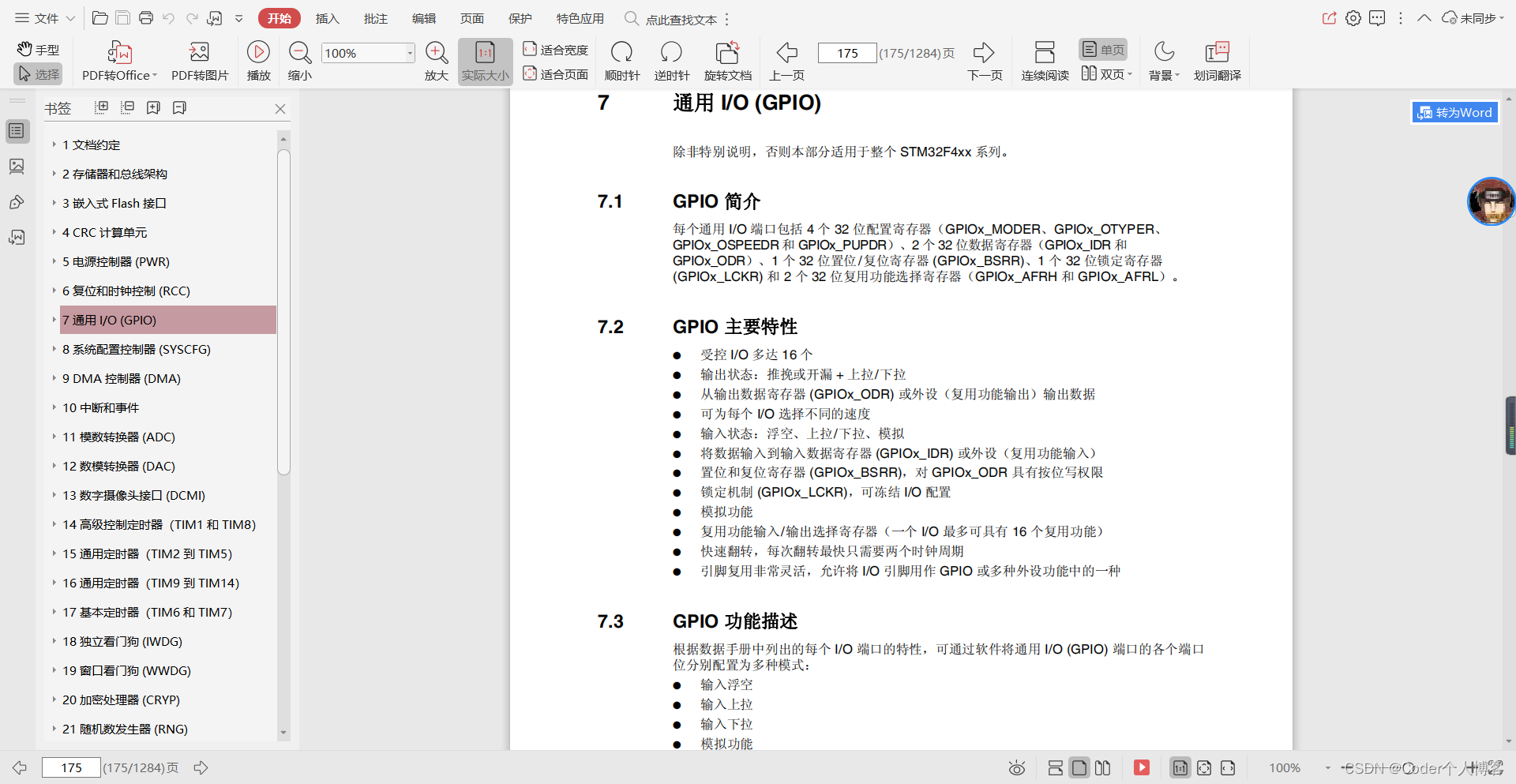This screenshot has height=784, width=1516.
Task: Toggle eye protection mode in status bar
Action: tap(1017, 767)
